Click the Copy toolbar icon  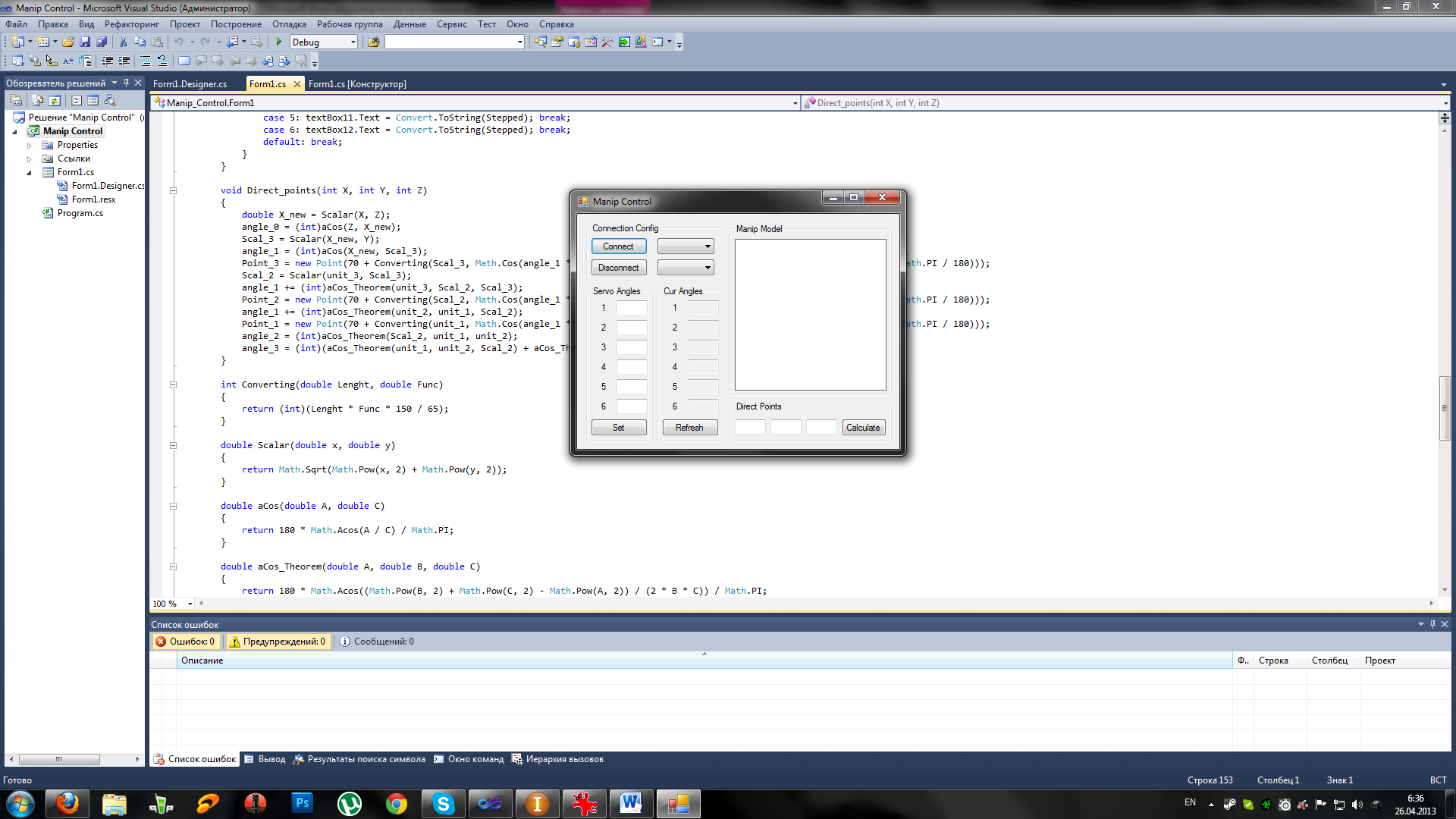[140, 42]
